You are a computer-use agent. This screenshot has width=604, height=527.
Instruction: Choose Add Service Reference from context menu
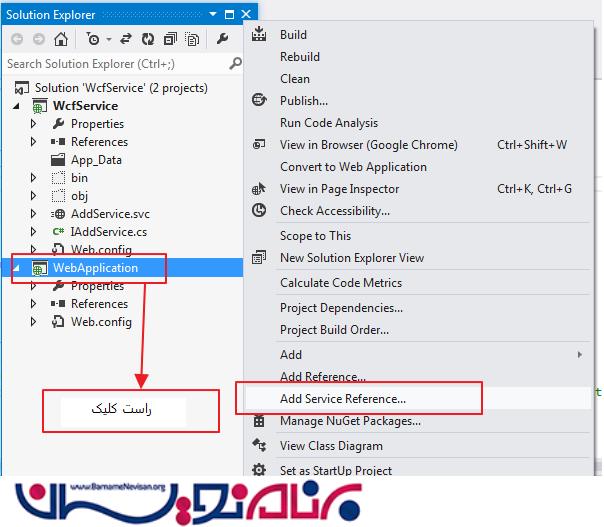click(x=342, y=399)
